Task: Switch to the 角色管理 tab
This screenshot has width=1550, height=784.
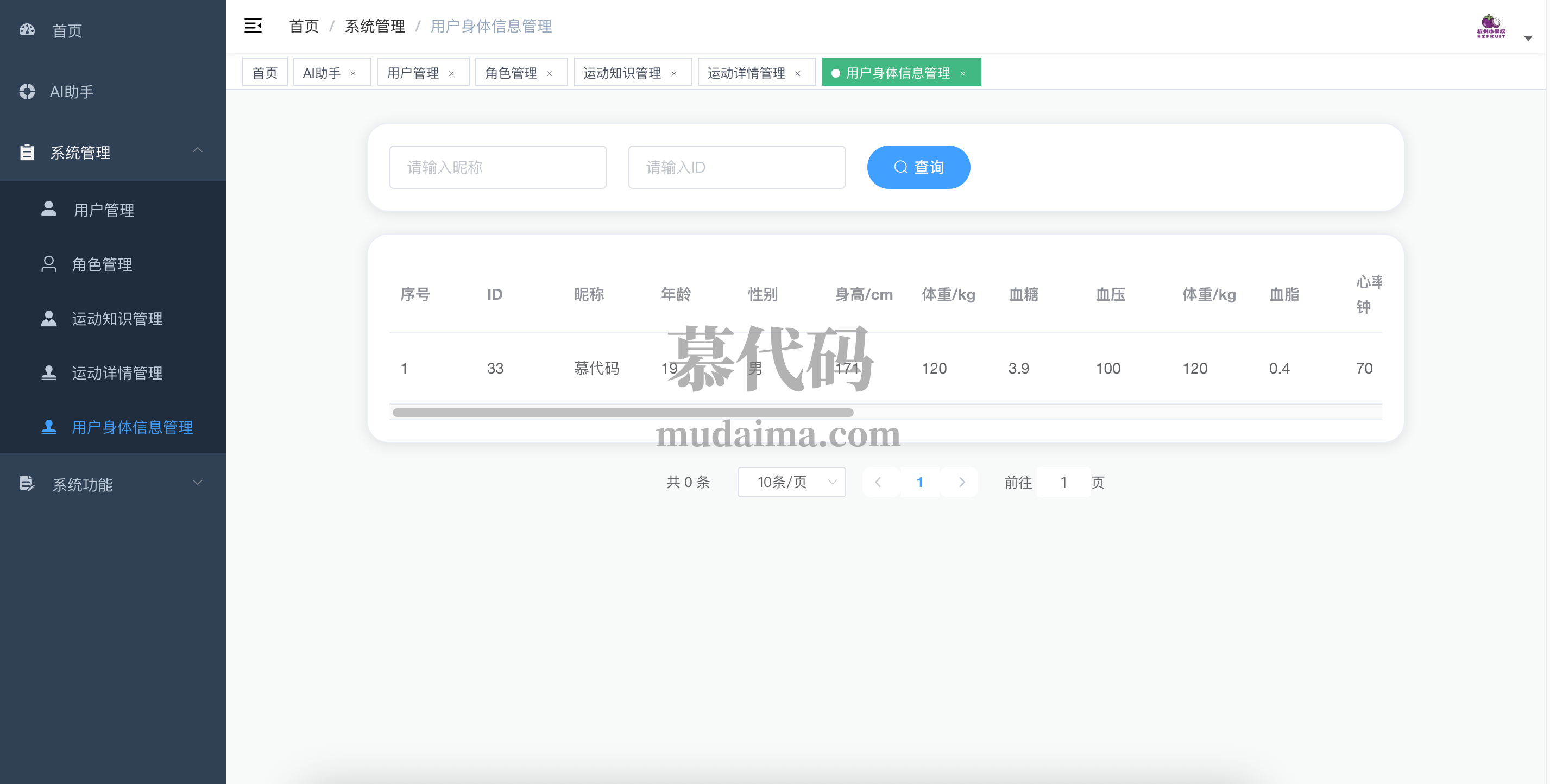Action: click(511, 73)
